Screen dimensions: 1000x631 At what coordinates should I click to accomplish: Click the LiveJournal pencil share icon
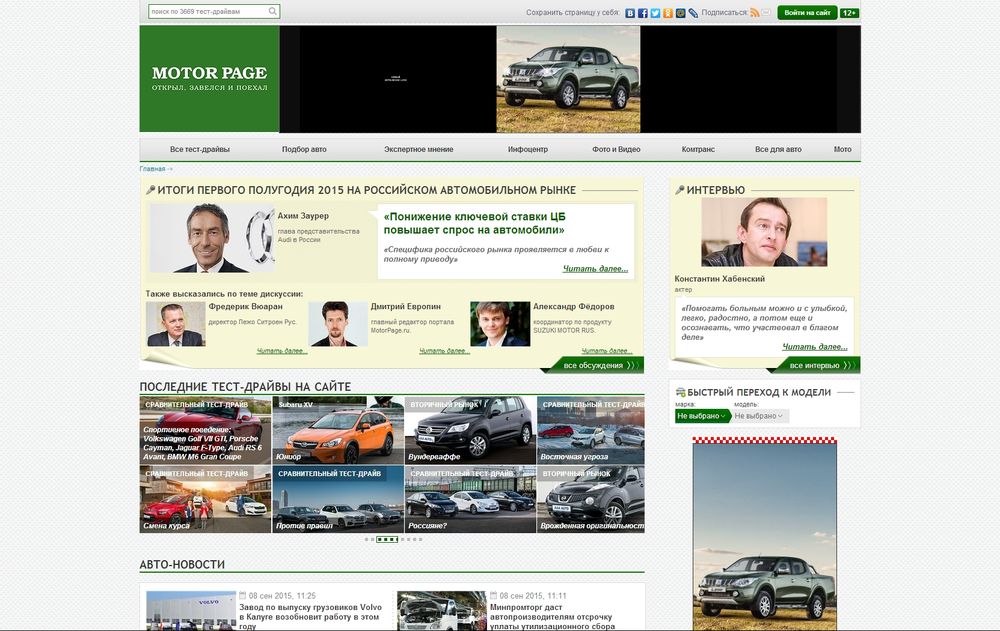point(693,13)
